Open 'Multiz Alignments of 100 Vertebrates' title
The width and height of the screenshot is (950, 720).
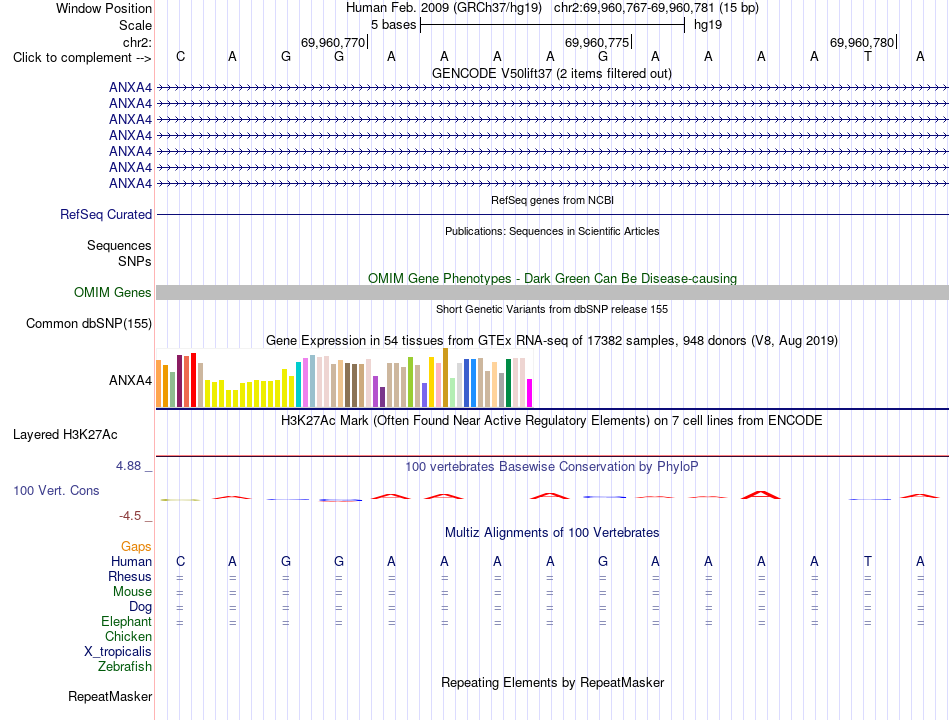(x=552, y=533)
